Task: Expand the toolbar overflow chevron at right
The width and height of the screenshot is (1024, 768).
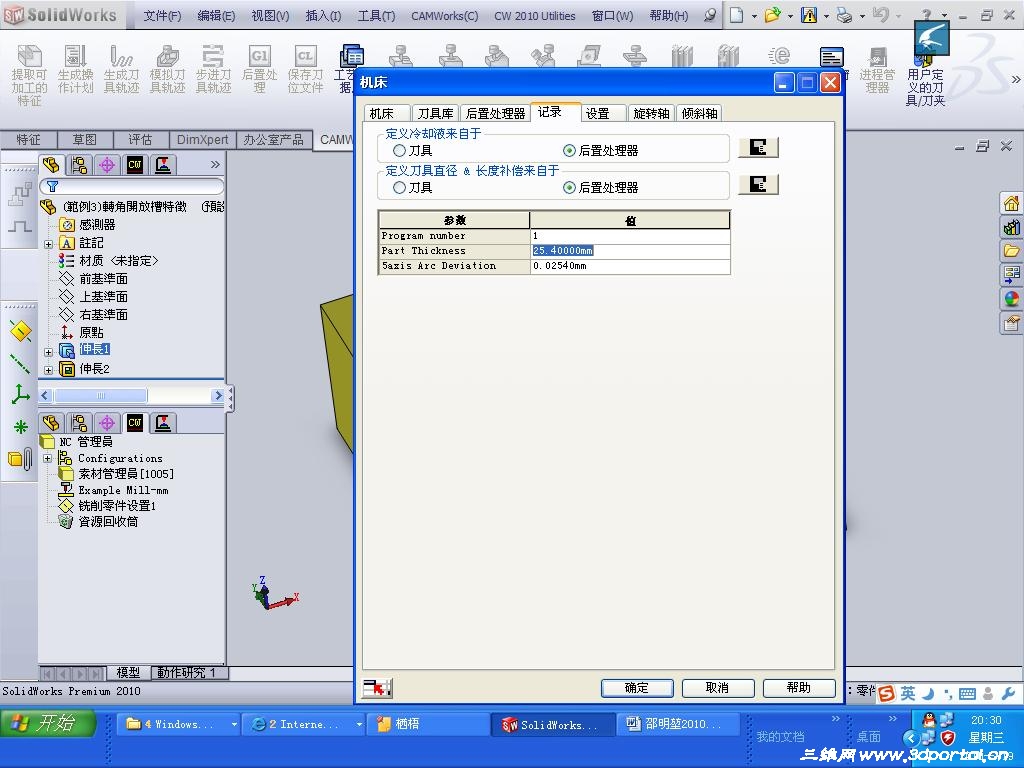Action: (x=1016, y=80)
